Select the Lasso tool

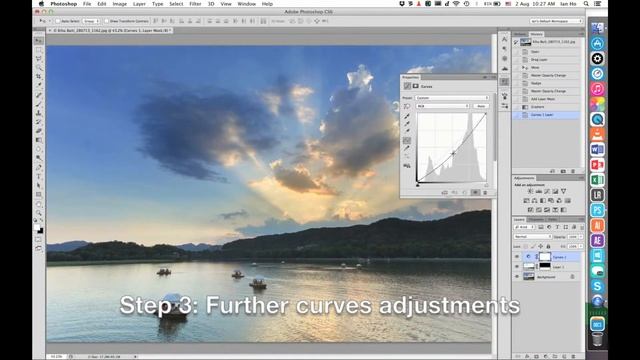[x=39, y=59]
